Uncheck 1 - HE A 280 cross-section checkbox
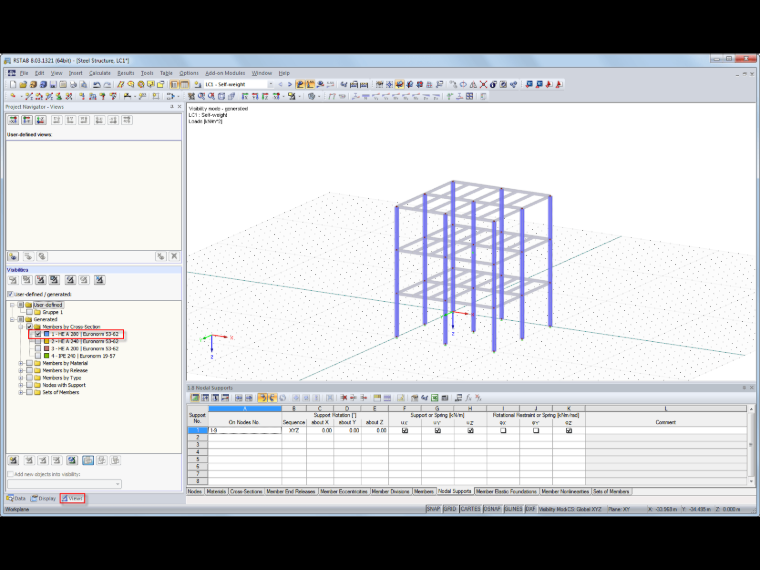This screenshot has width=760, height=570. (x=38, y=334)
